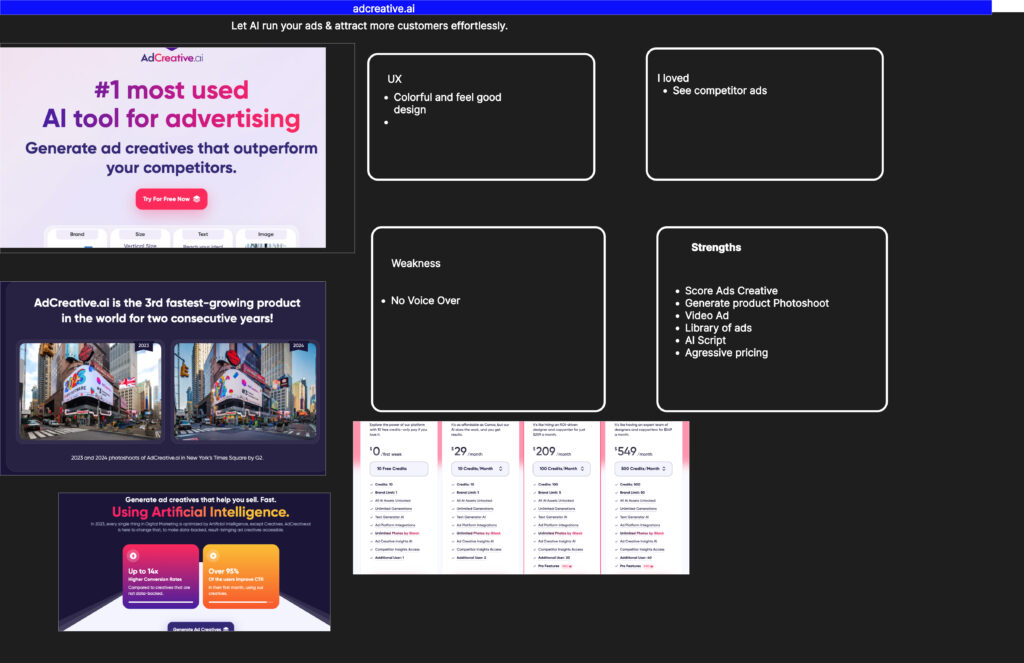Select the 'Weakness' note card
1024x663 pixels.
click(x=488, y=319)
